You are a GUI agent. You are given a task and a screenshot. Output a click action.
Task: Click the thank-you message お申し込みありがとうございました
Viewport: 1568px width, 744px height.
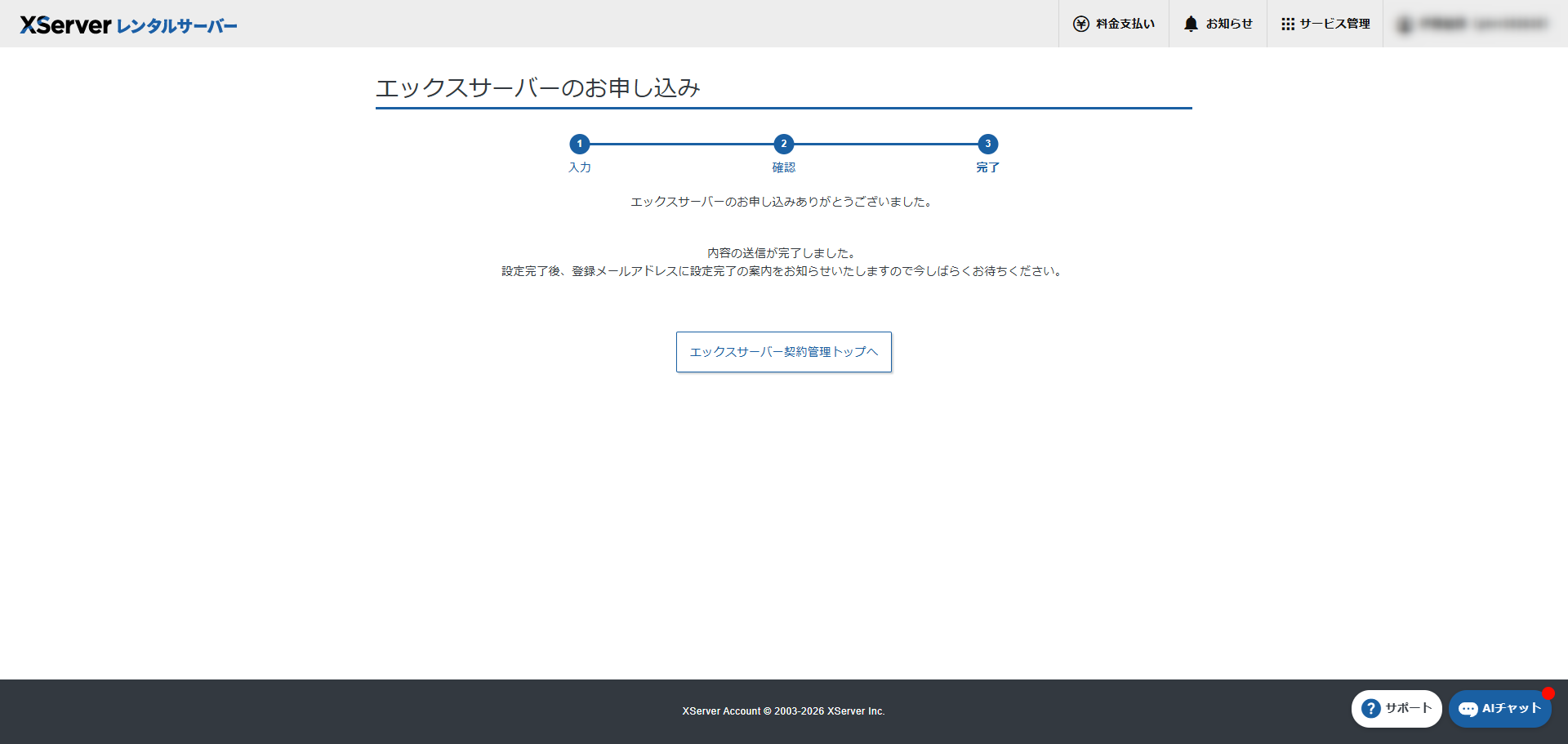(782, 202)
